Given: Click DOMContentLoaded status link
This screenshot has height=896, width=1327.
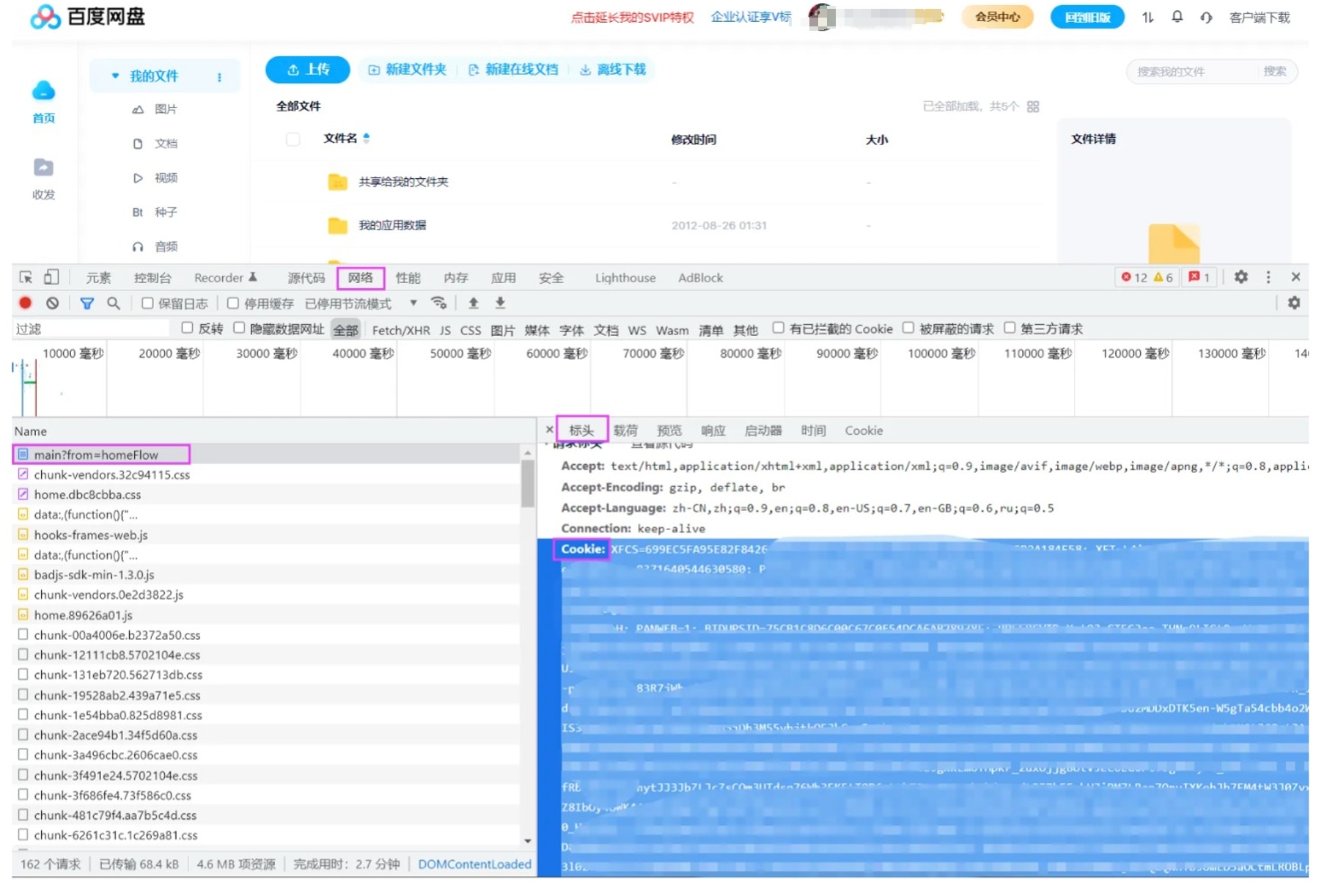Looking at the screenshot, I should tap(474, 864).
